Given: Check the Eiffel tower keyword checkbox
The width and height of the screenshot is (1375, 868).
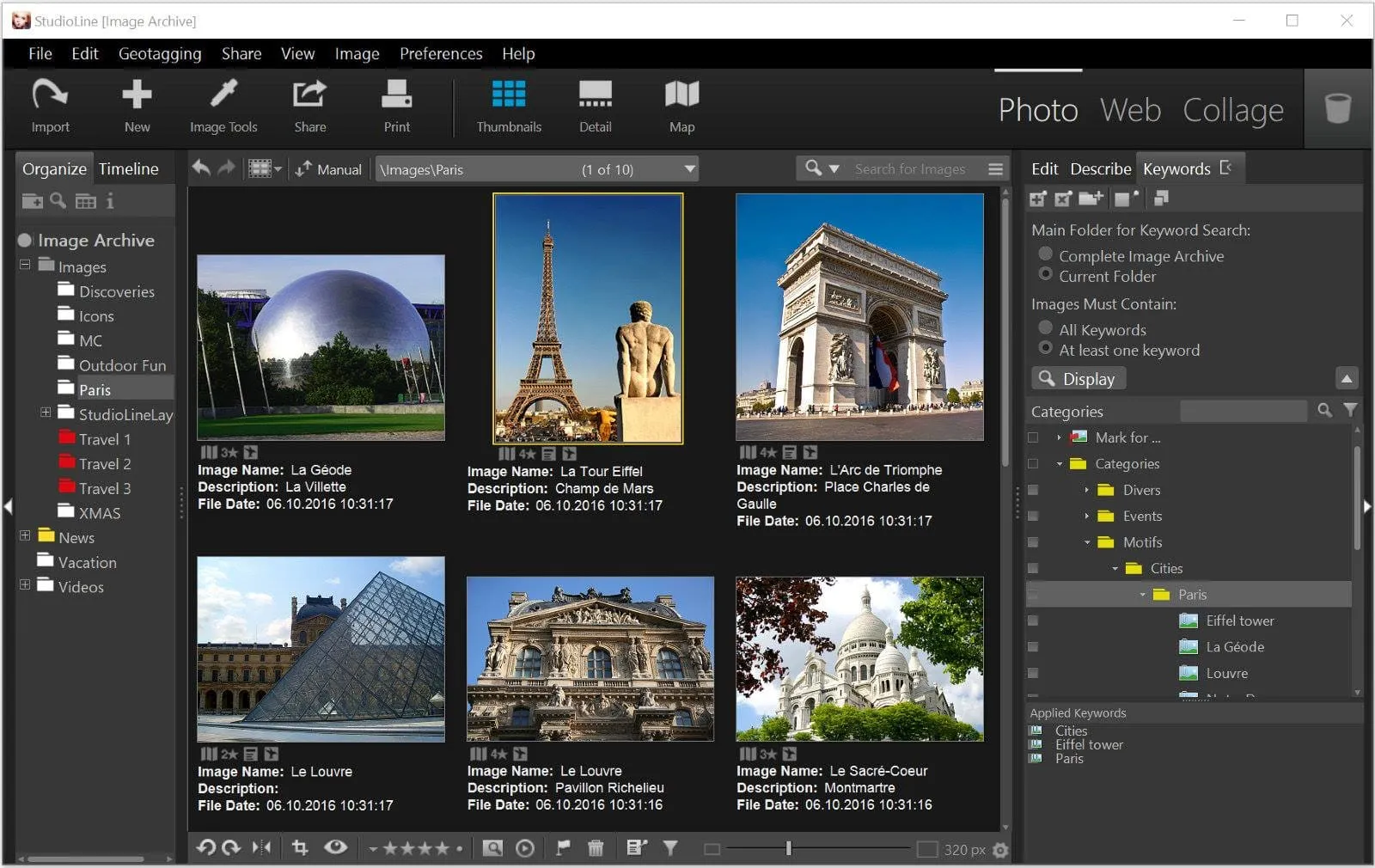Looking at the screenshot, I should 1033,620.
